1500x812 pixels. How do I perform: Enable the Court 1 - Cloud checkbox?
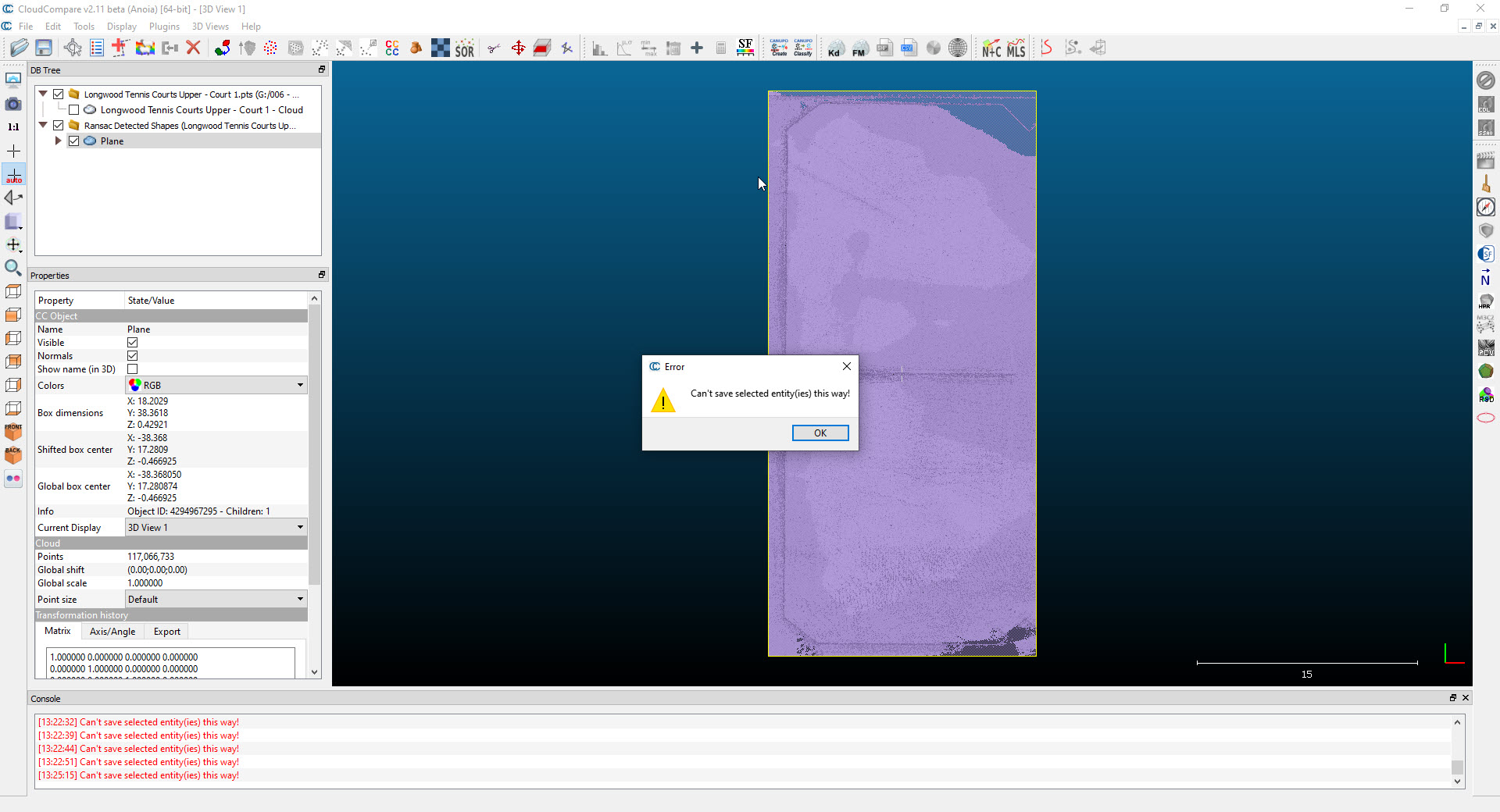tap(74, 110)
